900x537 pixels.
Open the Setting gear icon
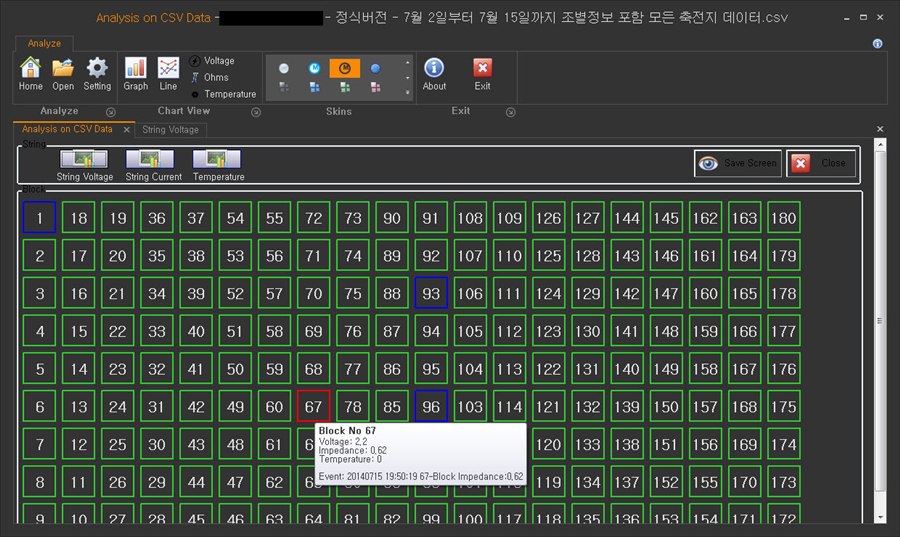97,74
